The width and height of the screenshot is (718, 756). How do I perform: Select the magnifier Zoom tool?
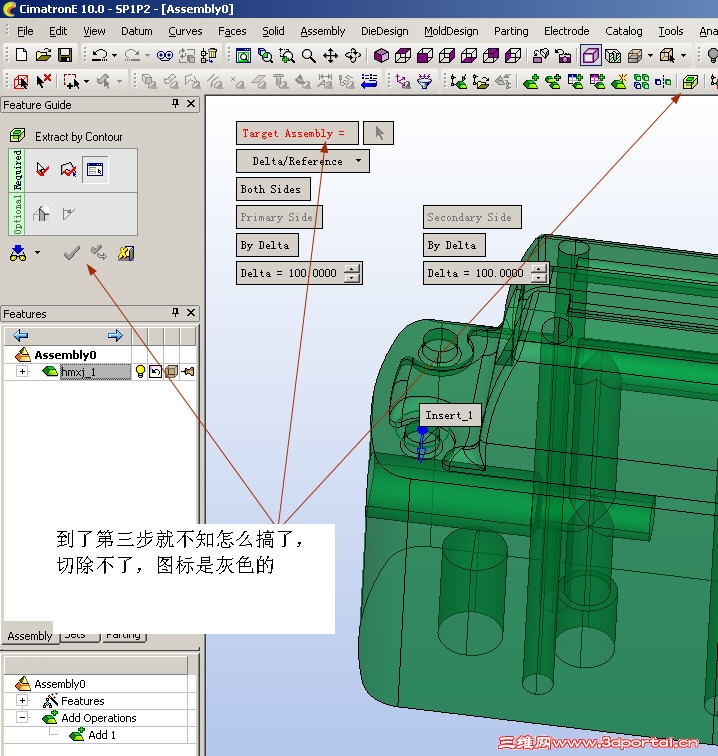tap(309, 56)
